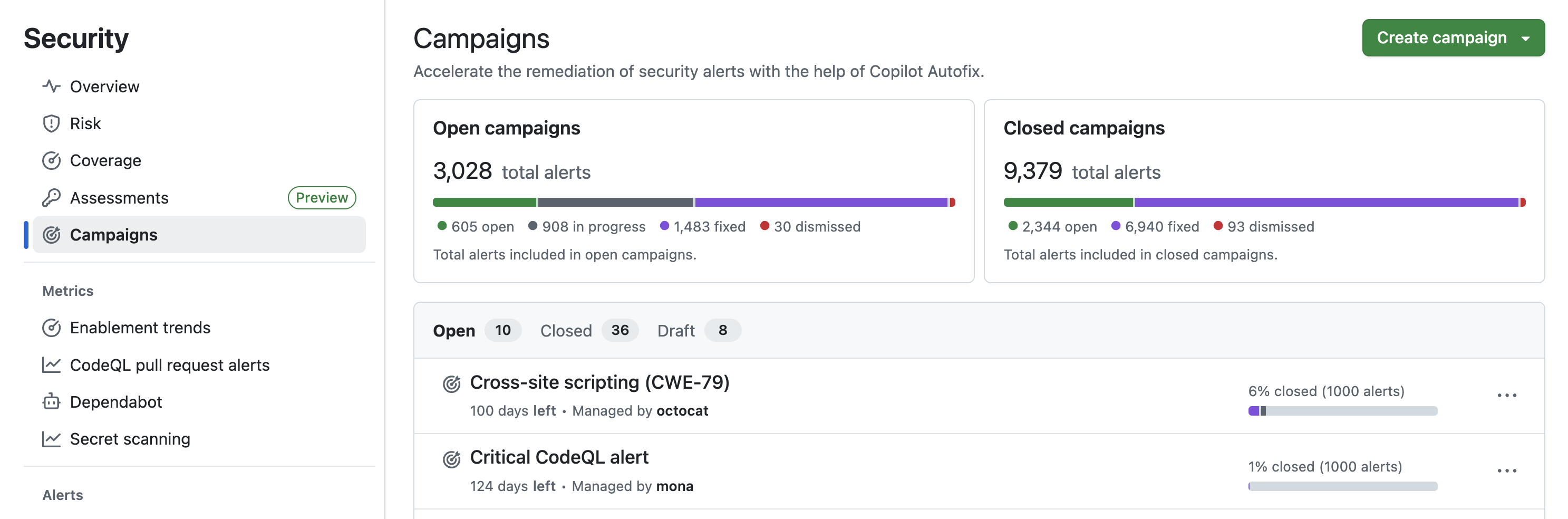
Task: Click the Preview badge next to Assessments
Action: tap(322, 198)
